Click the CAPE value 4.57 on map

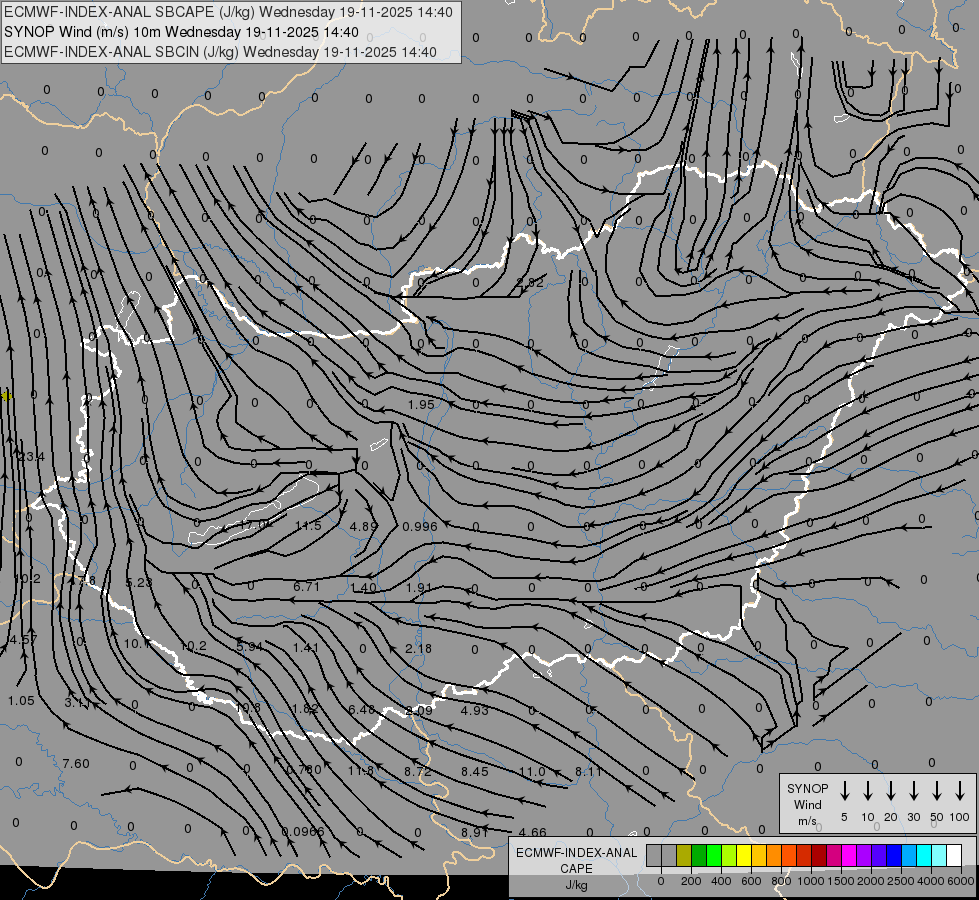point(24,640)
